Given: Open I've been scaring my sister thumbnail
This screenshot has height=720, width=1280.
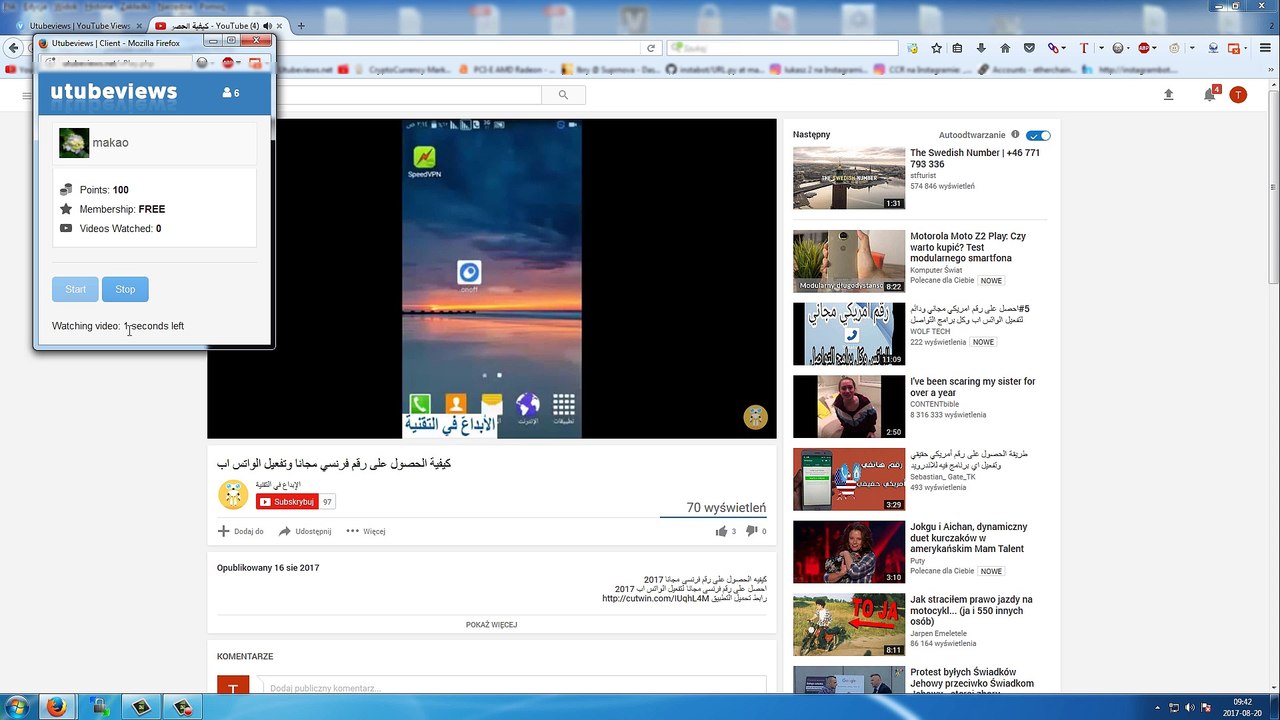Looking at the screenshot, I should (849, 406).
